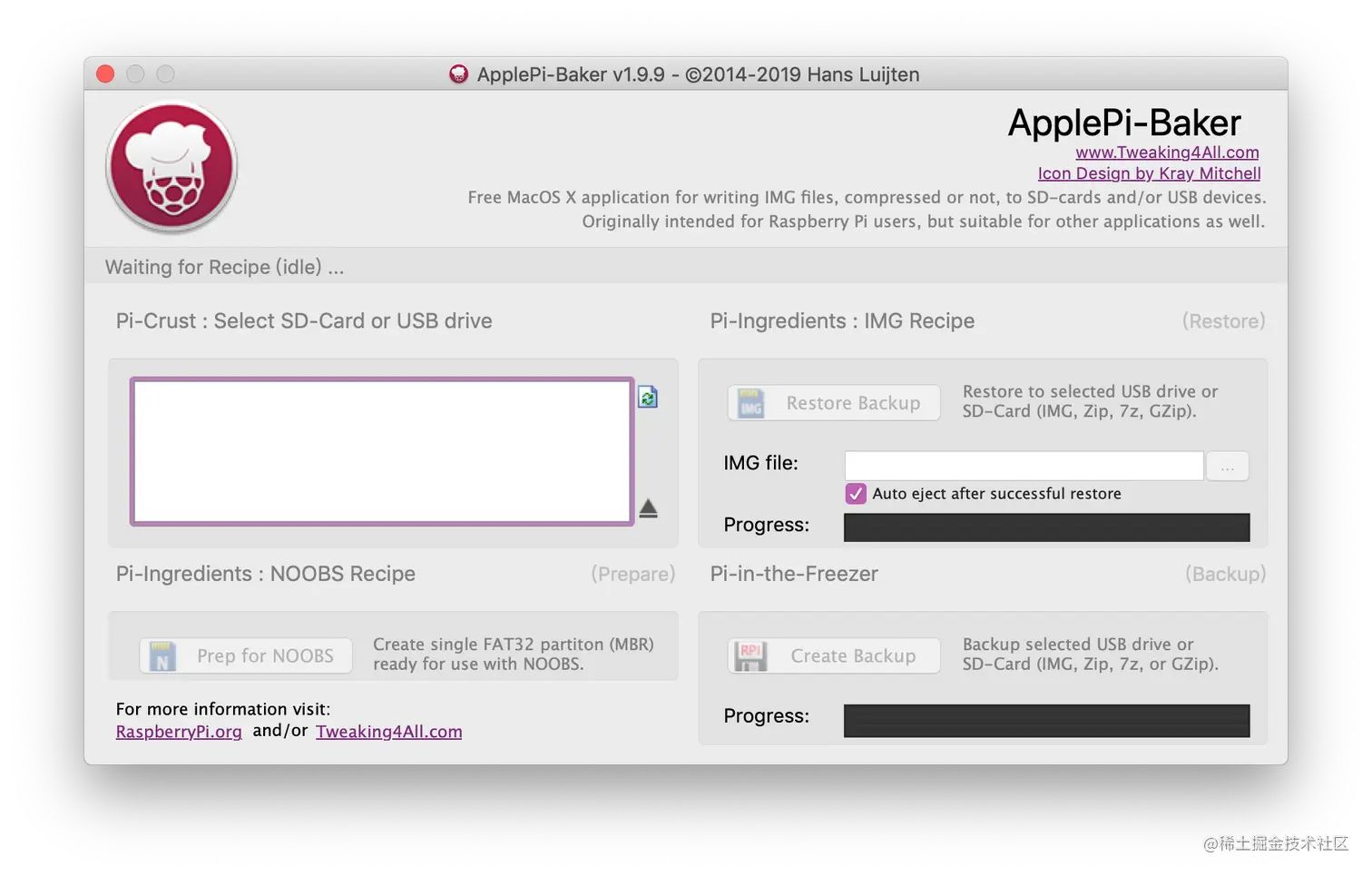1372x876 pixels.
Task: Click the ApplePi-Baker title text
Action: pos(1124,123)
